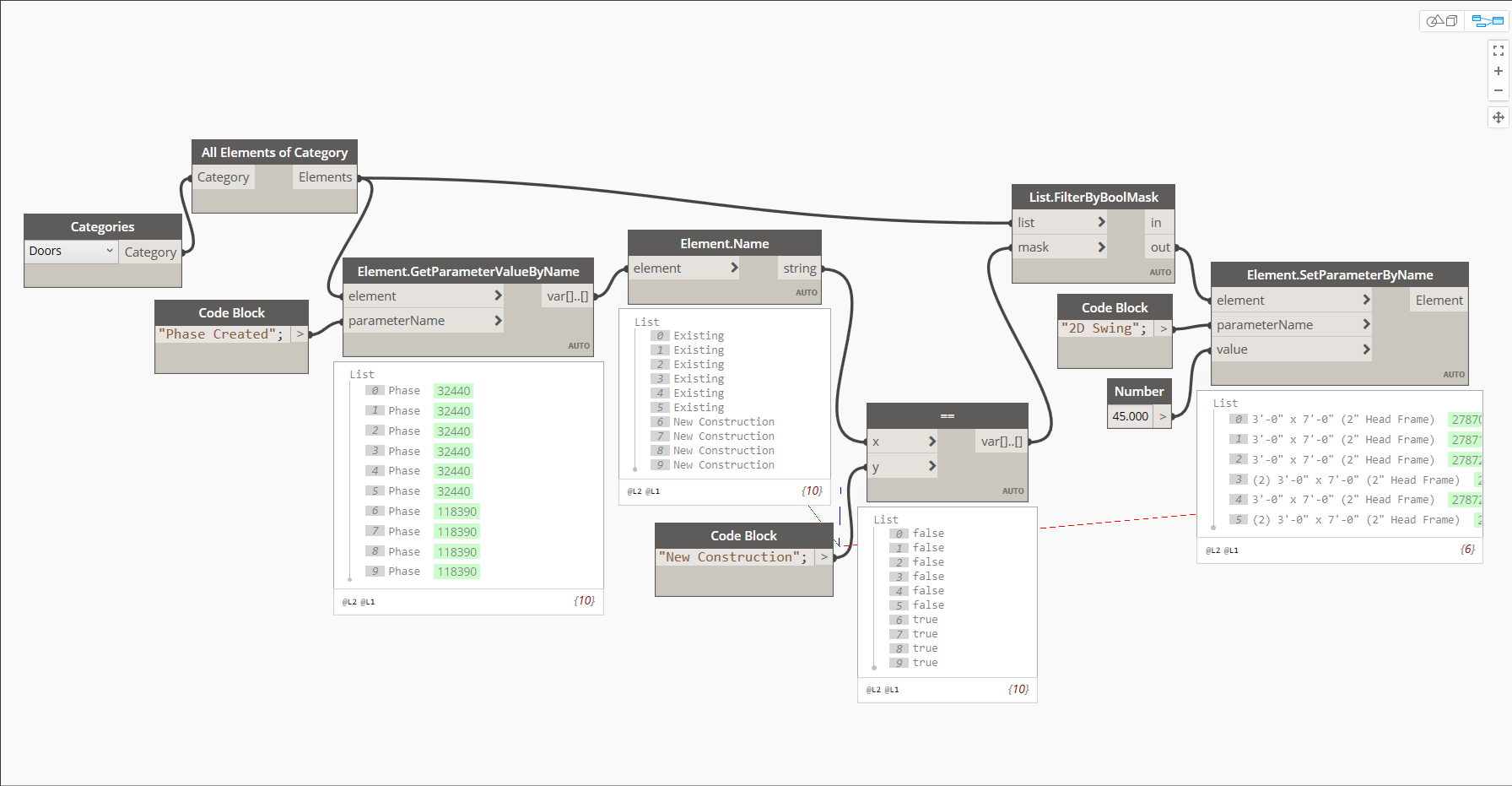1512x786 pixels.
Task: Click the {6} count in SetParameterByName preview
Action: [x=1468, y=550]
